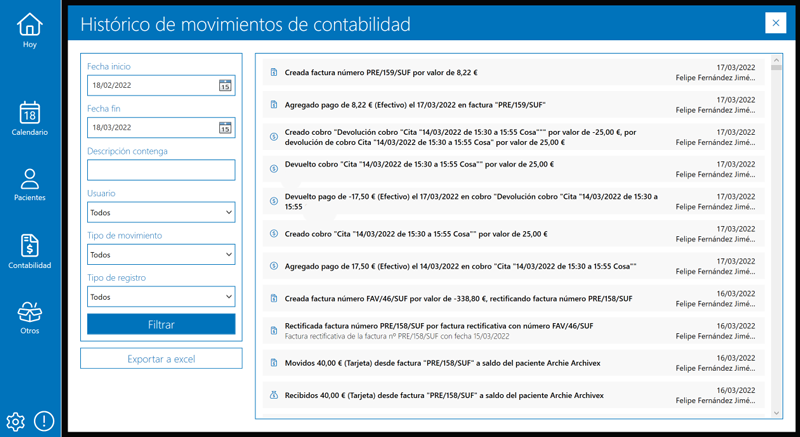Focus the Descripción contenga text field
This screenshot has width=800, height=437.
[161, 170]
